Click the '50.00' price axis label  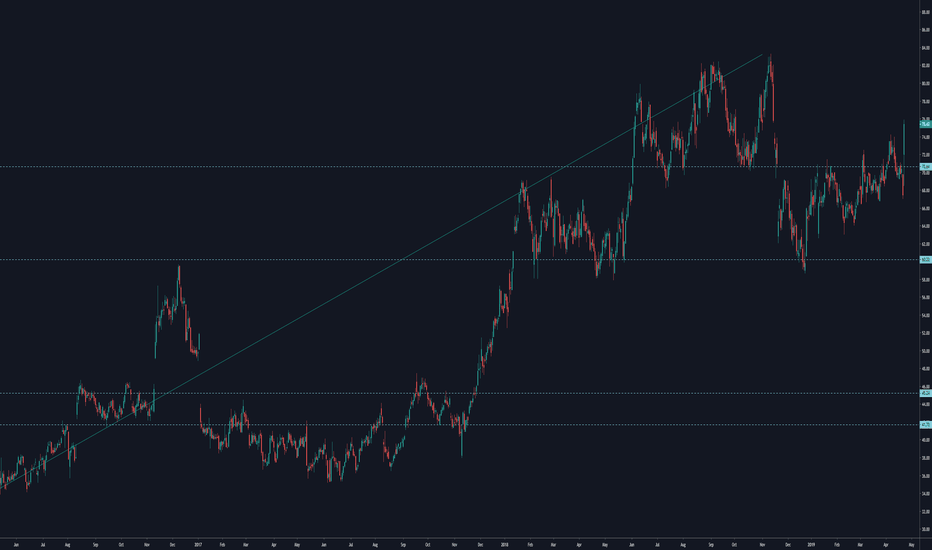coord(925,351)
